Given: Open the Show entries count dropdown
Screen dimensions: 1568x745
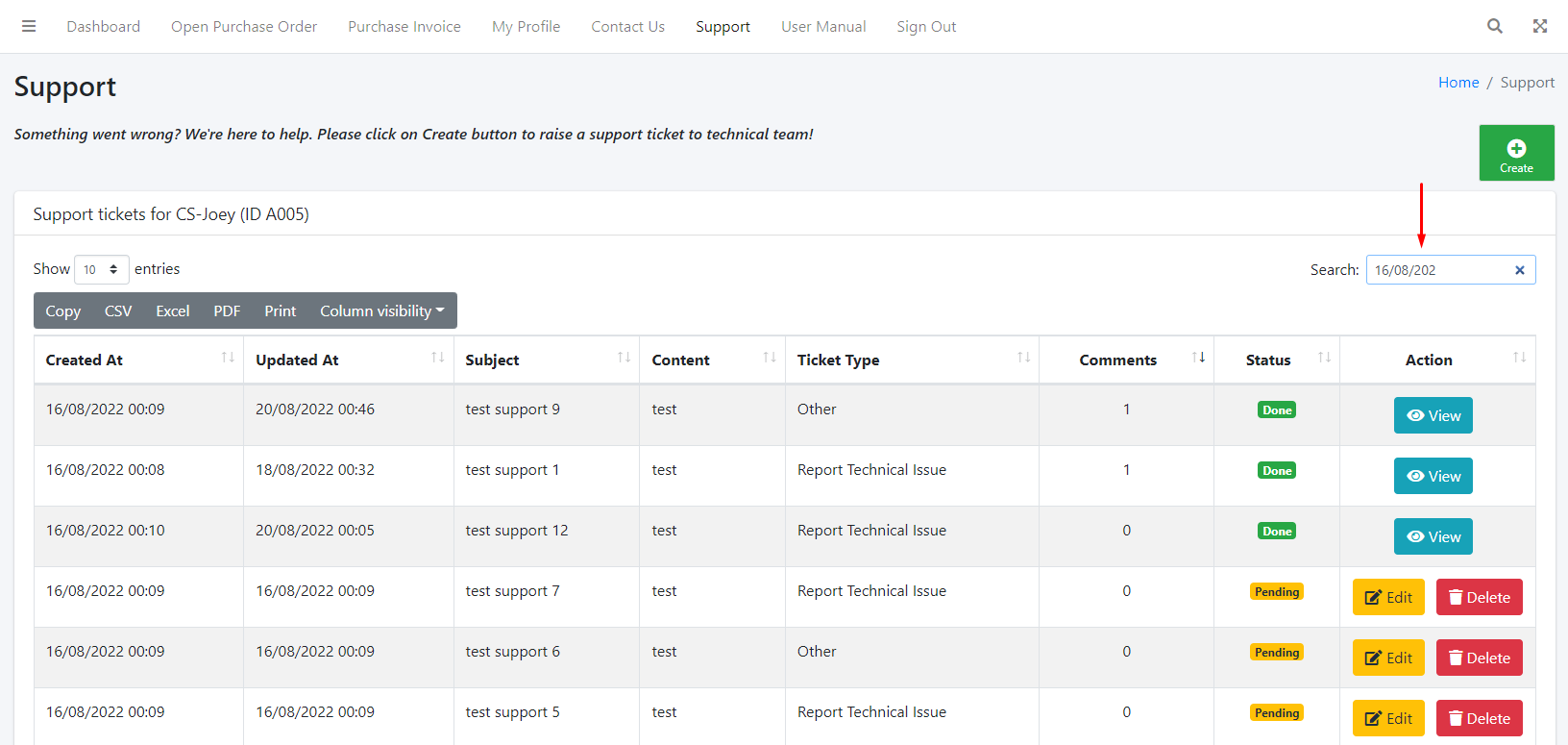Looking at the screenshot, I should [x=101, y=270].
